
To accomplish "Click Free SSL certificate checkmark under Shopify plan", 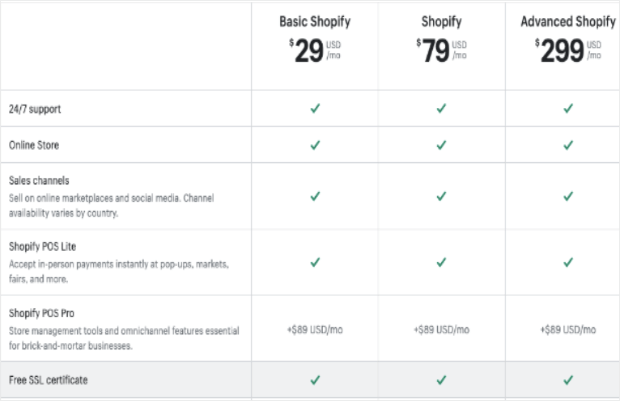I will 441,380.
